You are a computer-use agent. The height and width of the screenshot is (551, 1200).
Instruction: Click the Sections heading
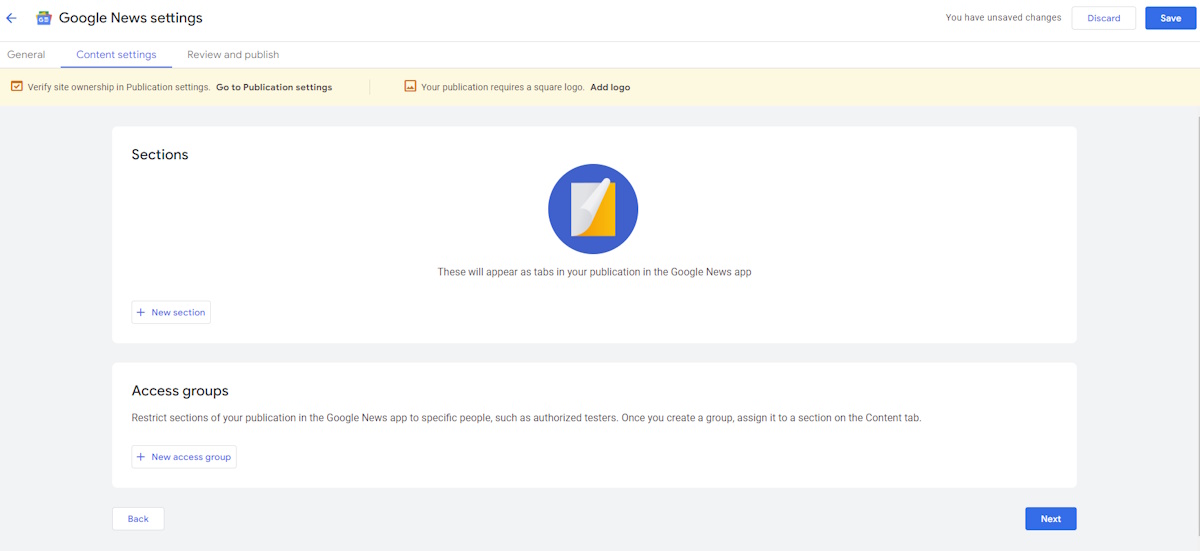160,155
